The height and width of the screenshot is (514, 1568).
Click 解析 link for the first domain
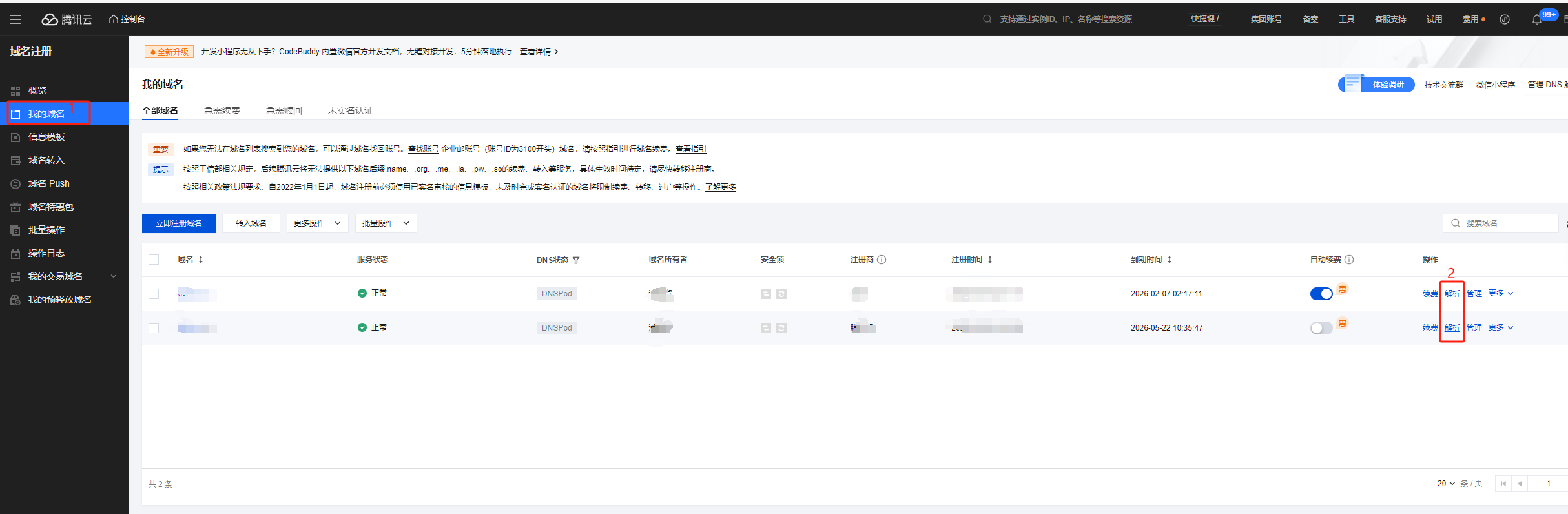1452,293
